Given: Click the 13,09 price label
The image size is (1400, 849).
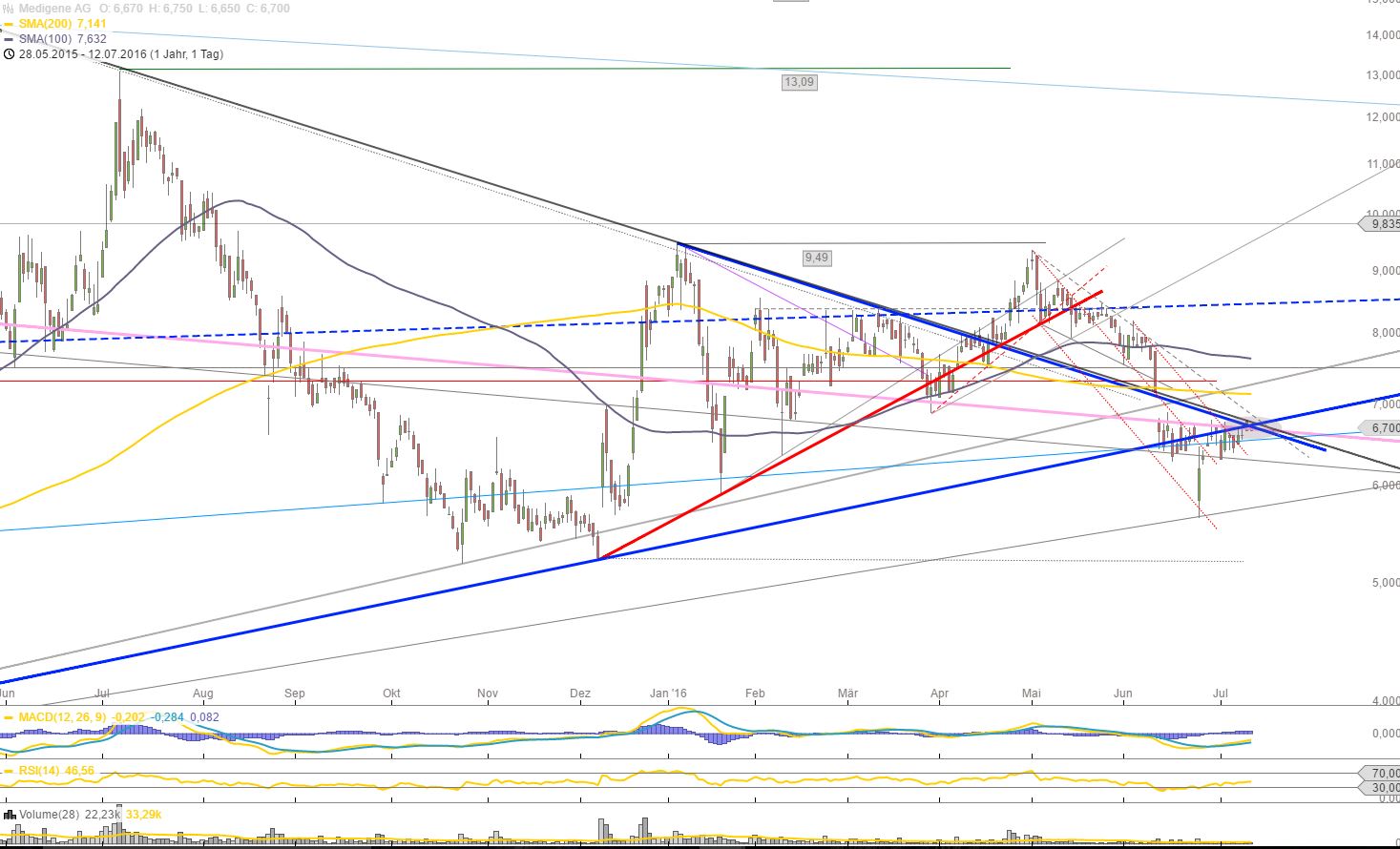Looking at the screenshot, I should click(x=800, y=83).
